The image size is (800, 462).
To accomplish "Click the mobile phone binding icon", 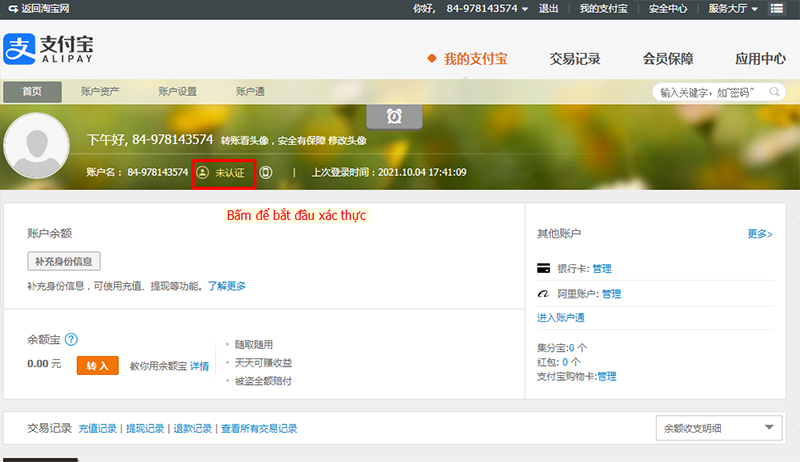I will (x=265, y=172).
